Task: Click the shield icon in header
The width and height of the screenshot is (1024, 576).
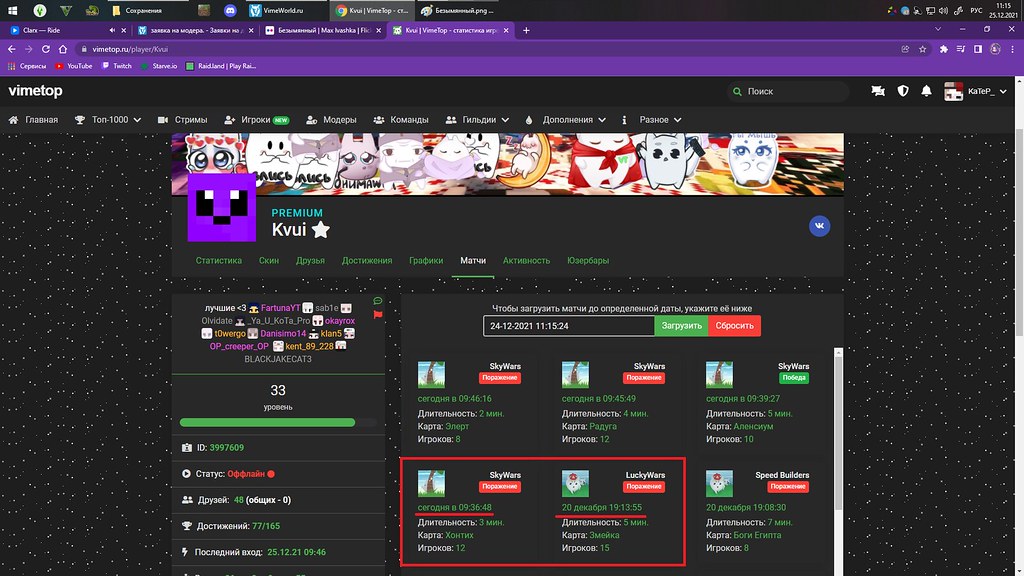Action: pyautogui.click(x=903, y=91)
